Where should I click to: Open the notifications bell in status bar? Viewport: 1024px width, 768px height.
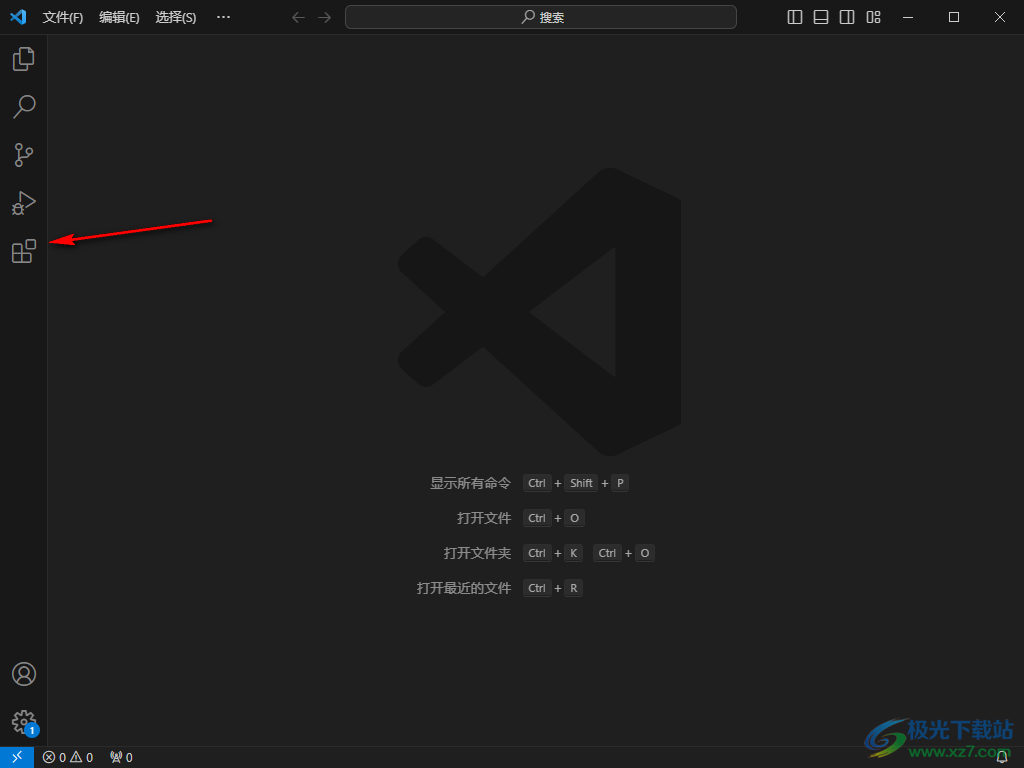tap(1002, 757)
